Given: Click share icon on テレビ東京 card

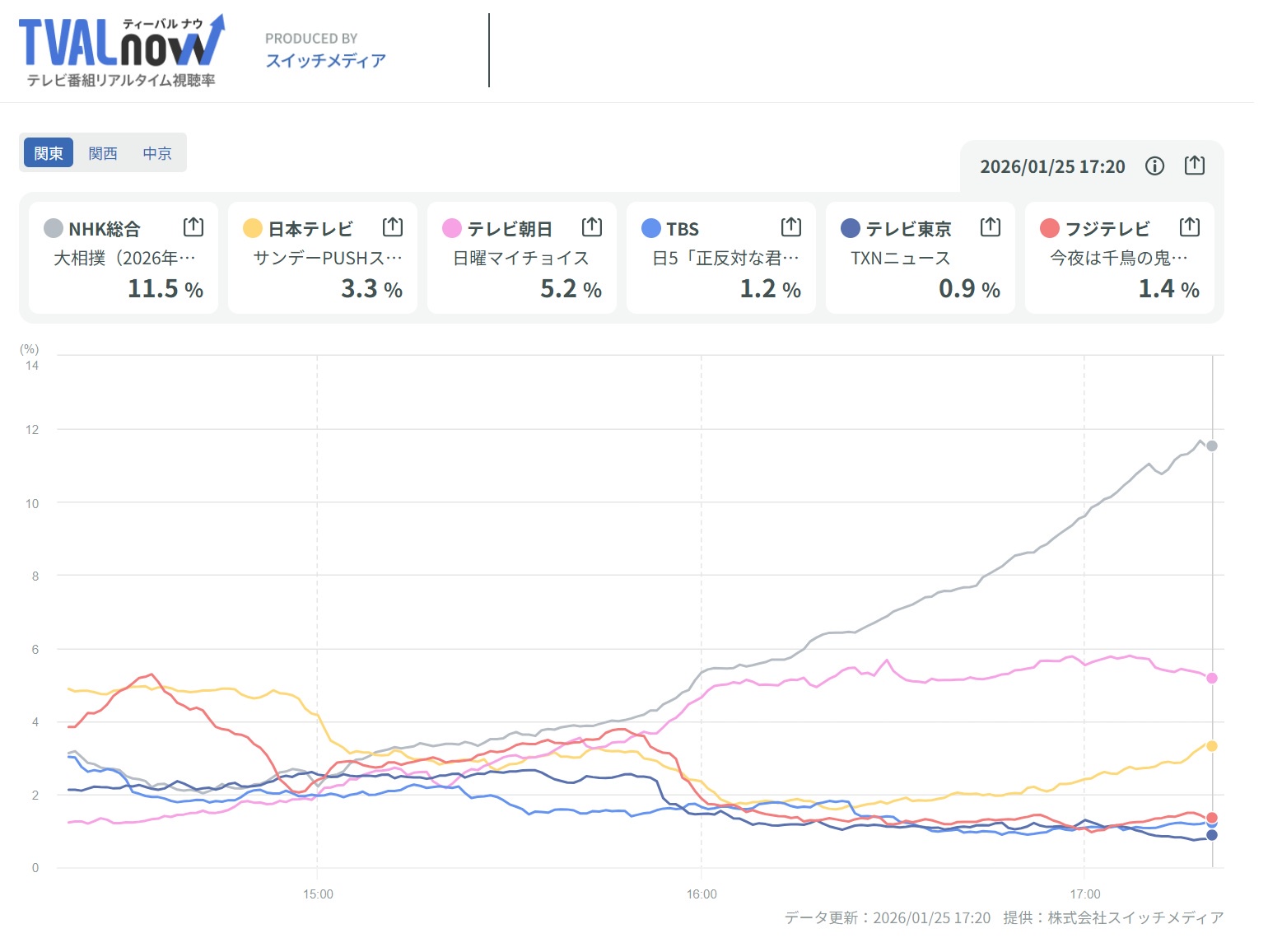Looking at the screenshot, I should [991, 226].
